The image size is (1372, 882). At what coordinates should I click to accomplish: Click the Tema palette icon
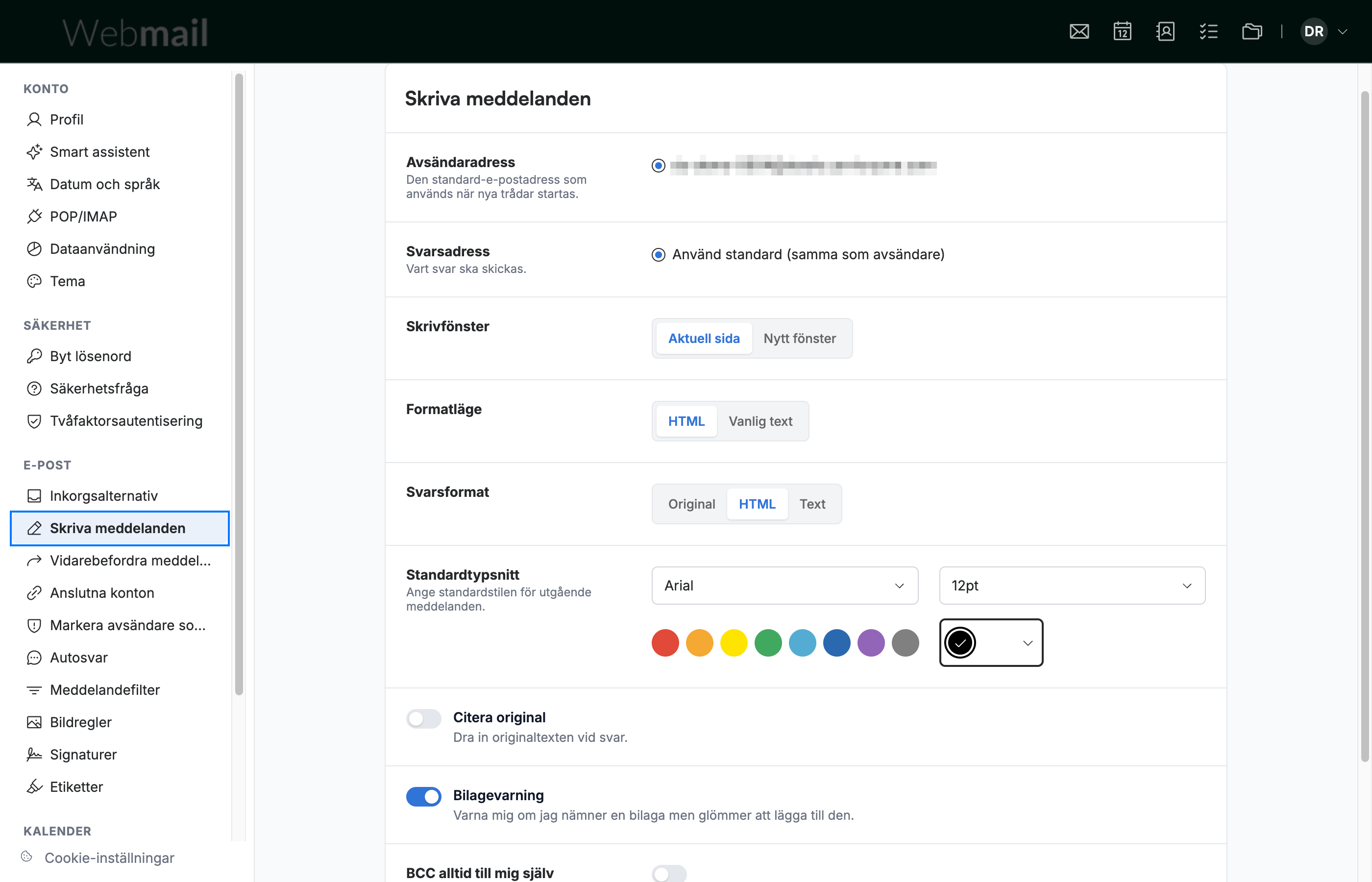(34, 281)
